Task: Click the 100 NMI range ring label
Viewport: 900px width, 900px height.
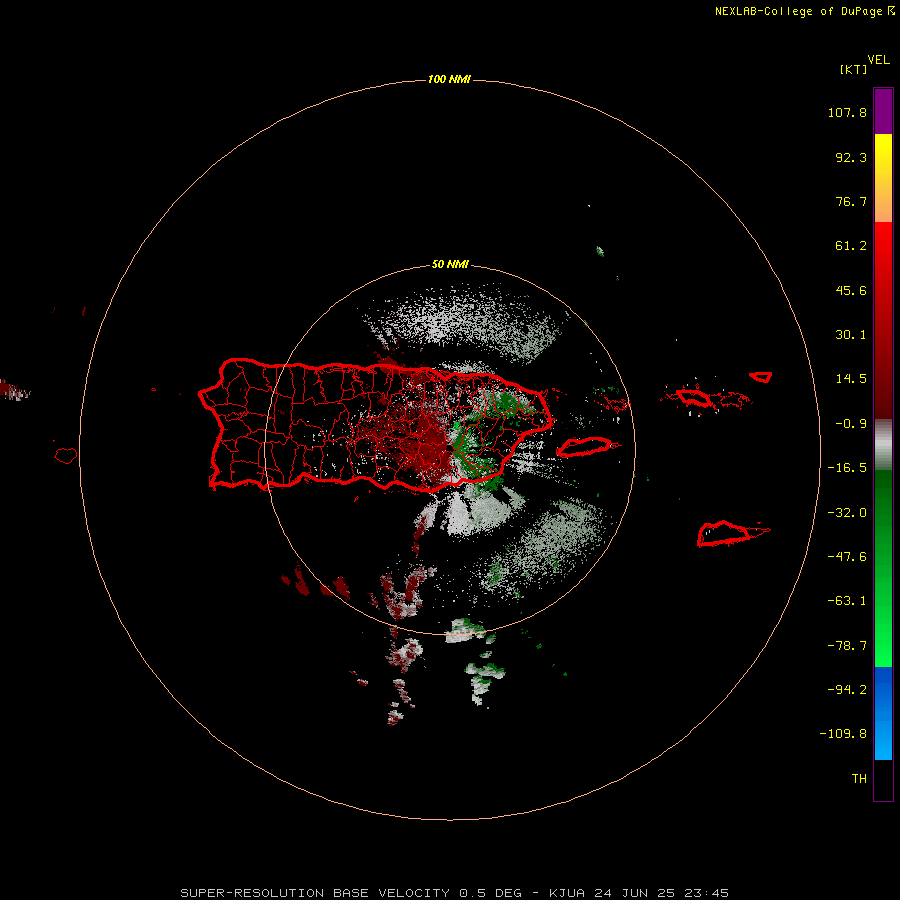Action: tap(449, 79)
